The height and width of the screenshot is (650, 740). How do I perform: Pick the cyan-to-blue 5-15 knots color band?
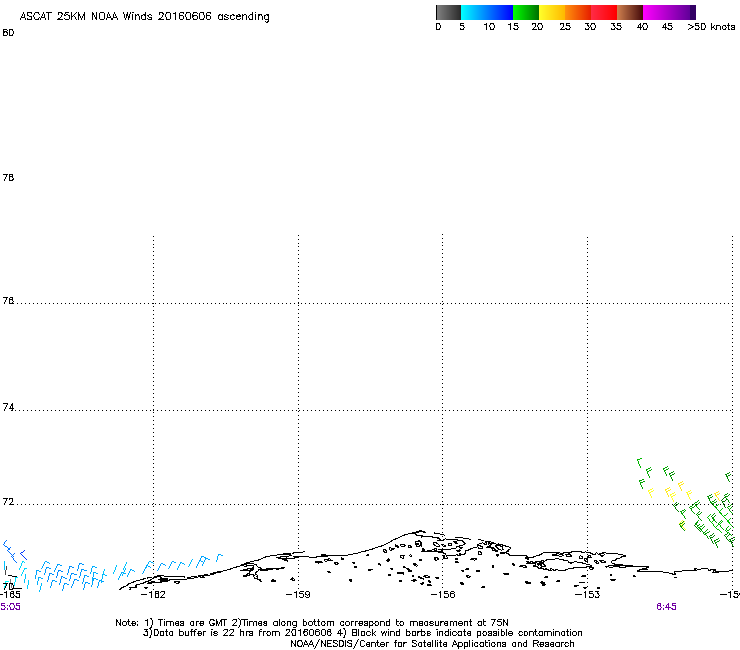click(x=487, y=12)
